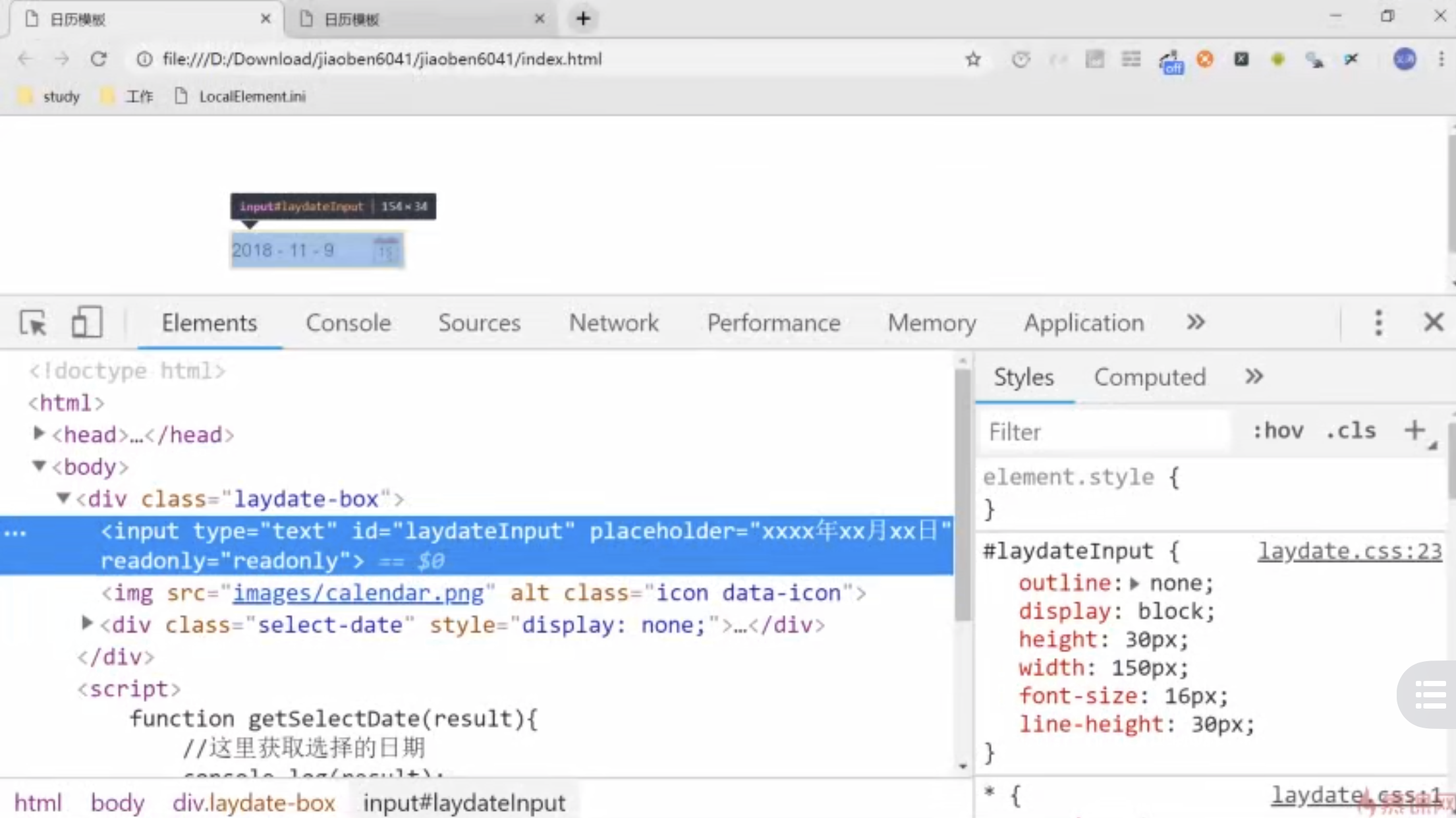
Task: Switch to the Console tab
Action: 348,323
